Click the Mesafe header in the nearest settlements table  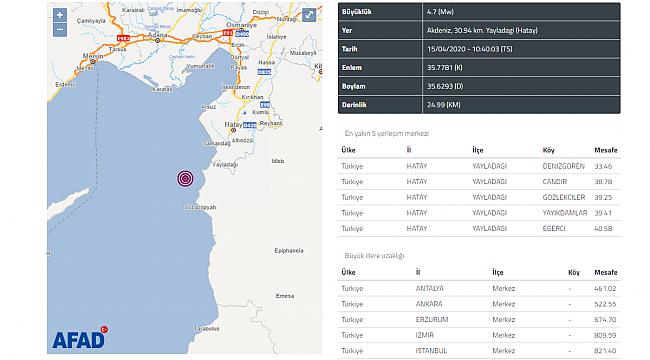click(606, 150)
